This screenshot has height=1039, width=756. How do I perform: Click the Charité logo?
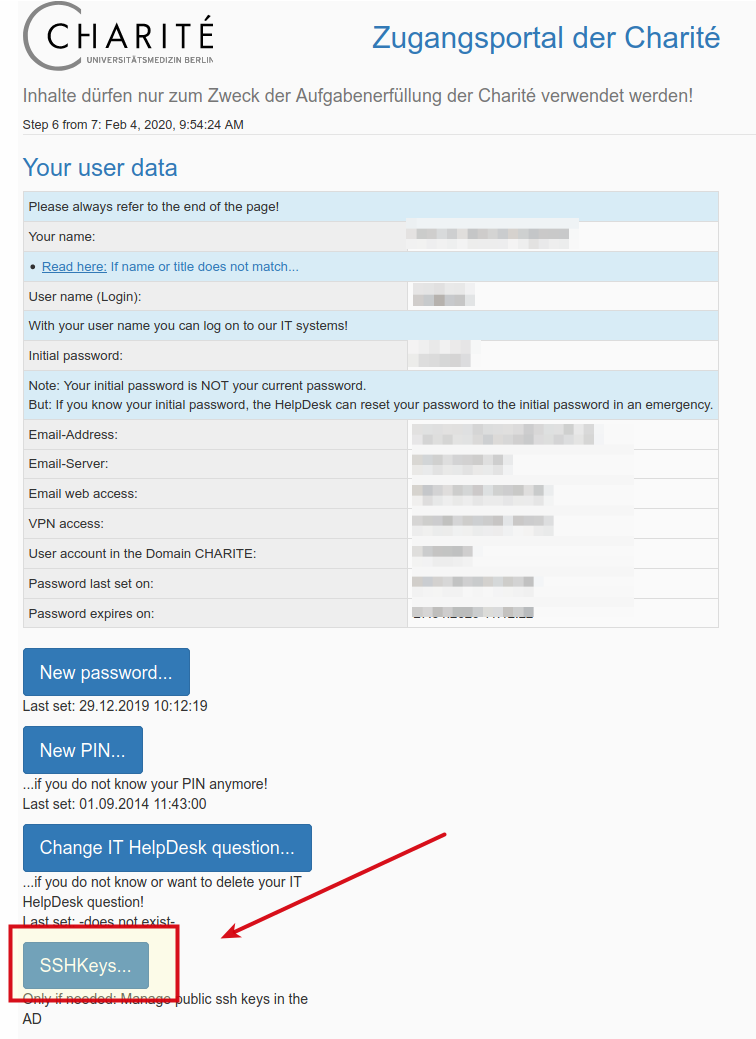(x=119, y=36)
